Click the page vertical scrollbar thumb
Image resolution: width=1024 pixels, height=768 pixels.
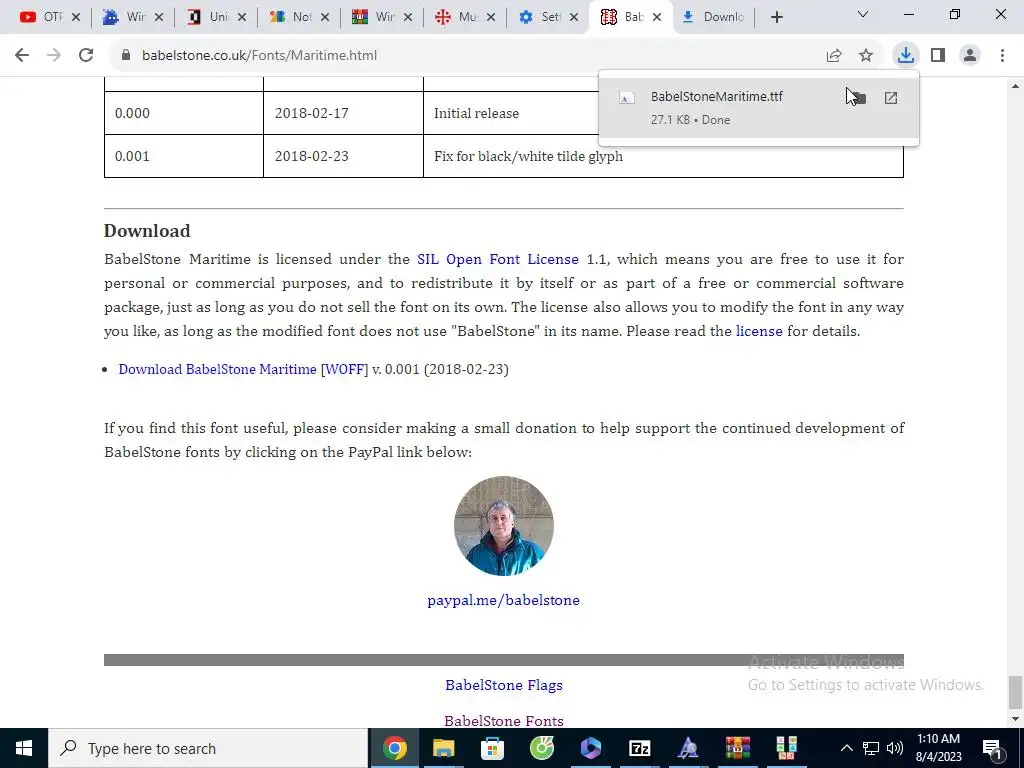pyautogui.click(x=1015, y=692)
